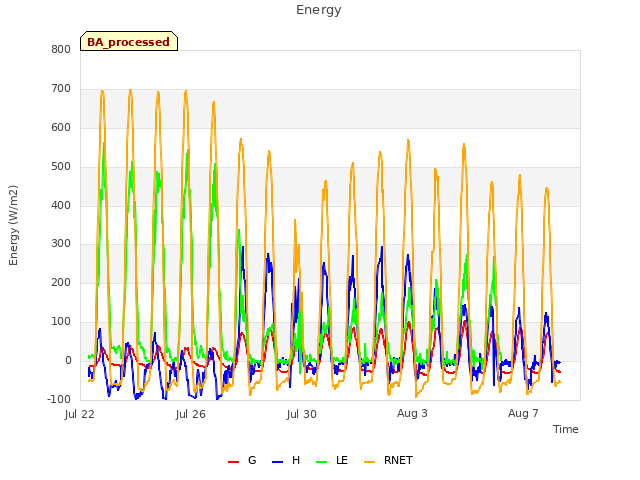The height and width of the screenshot is (480, 640).
Task: Click the Jul 30 x-axis tick label
Action: point(302,414)
